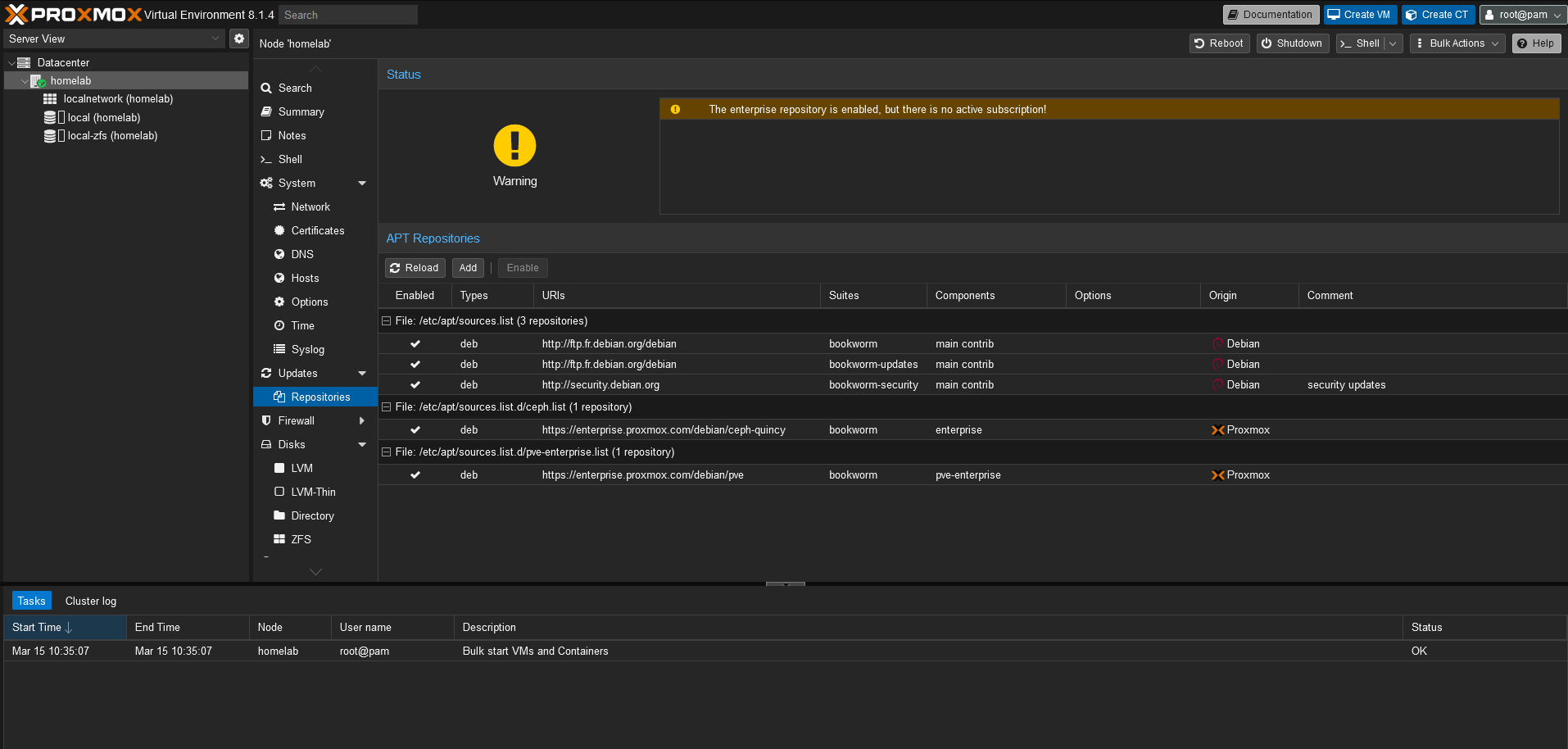The width and height of the screenshot is (1568, 749).
Task: Click the search field in the top bar
Action: (x=347, y=14)
